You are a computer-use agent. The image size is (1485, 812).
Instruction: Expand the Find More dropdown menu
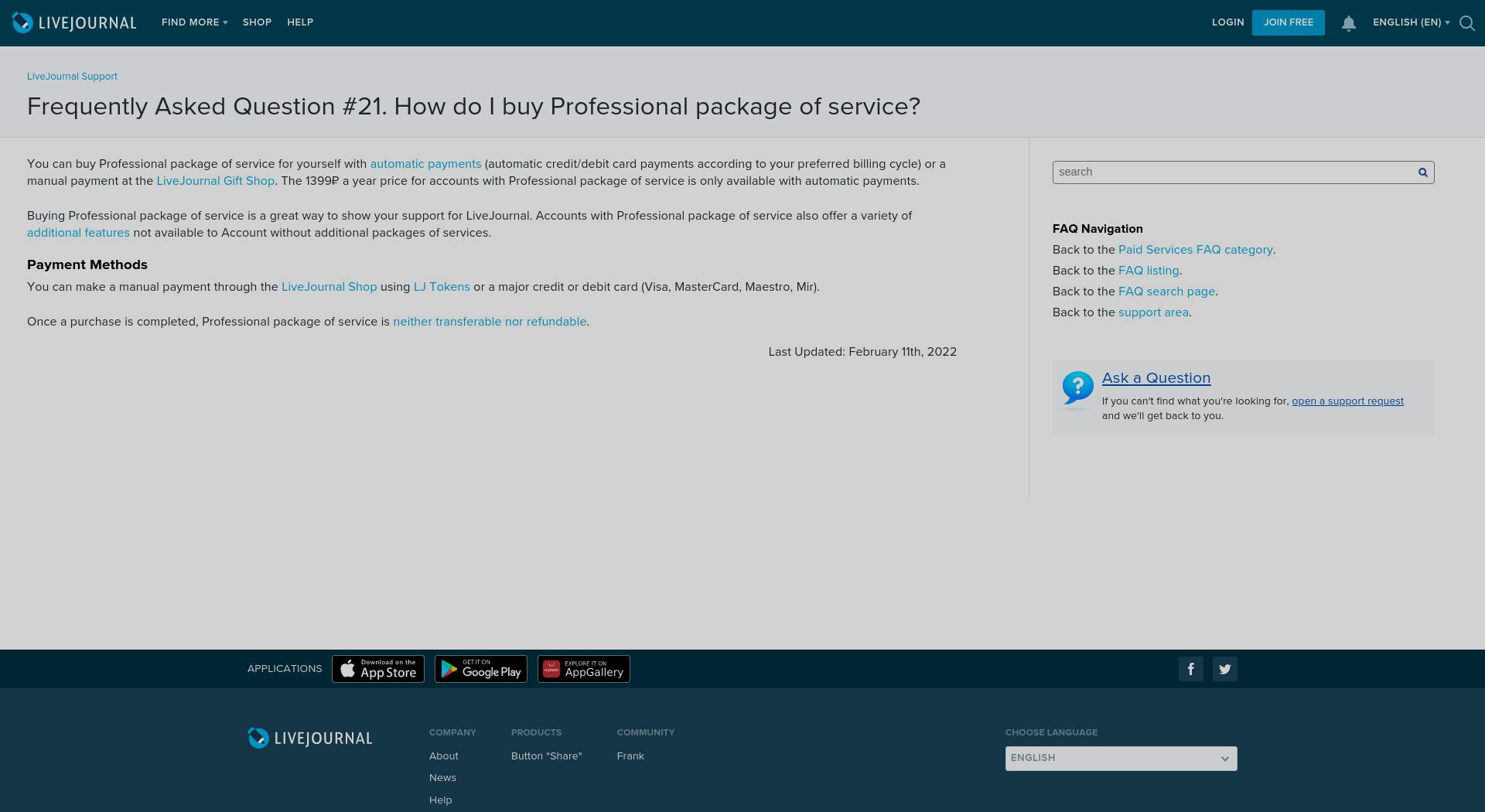coord(194,22)
